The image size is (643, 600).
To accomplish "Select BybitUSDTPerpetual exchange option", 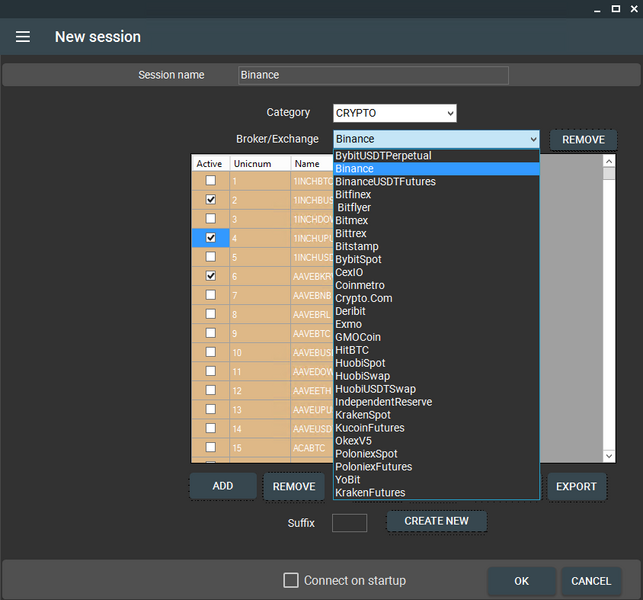I will 383,156.
